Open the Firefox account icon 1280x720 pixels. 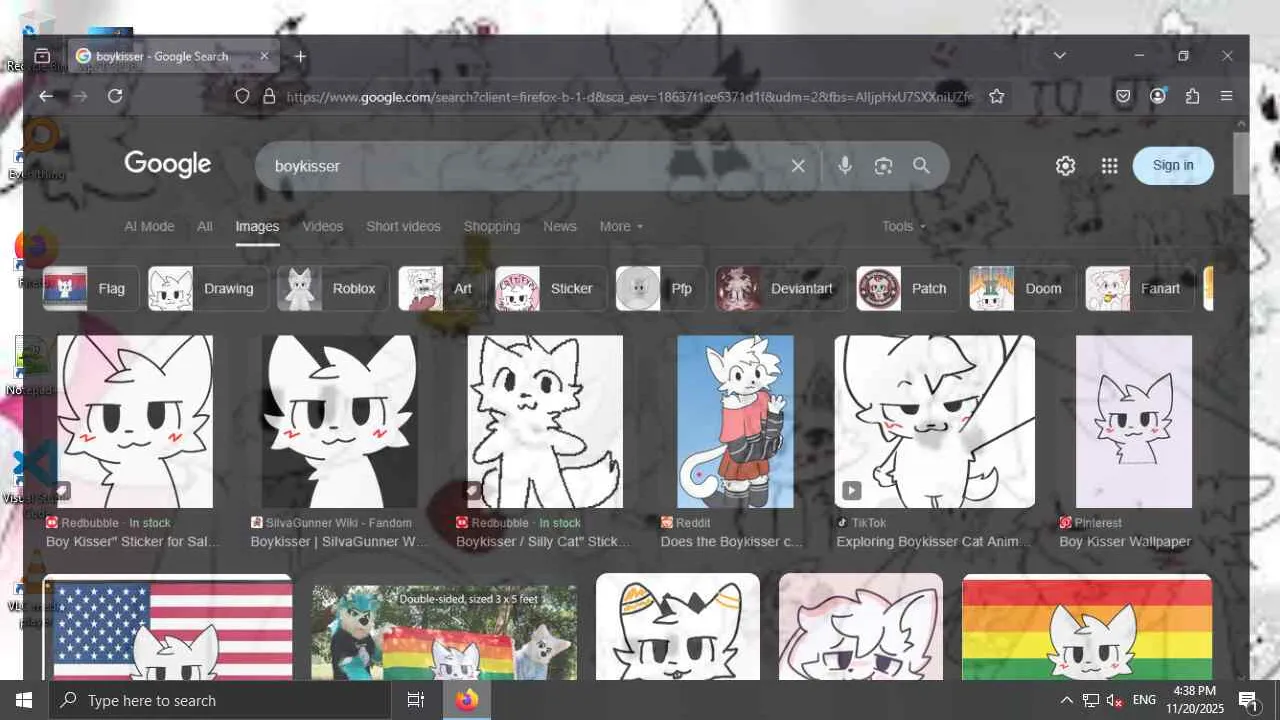(1158, 96)
